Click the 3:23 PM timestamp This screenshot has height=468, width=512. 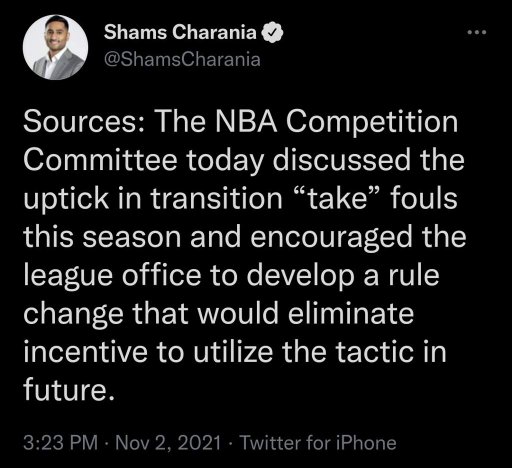point(61,443)
